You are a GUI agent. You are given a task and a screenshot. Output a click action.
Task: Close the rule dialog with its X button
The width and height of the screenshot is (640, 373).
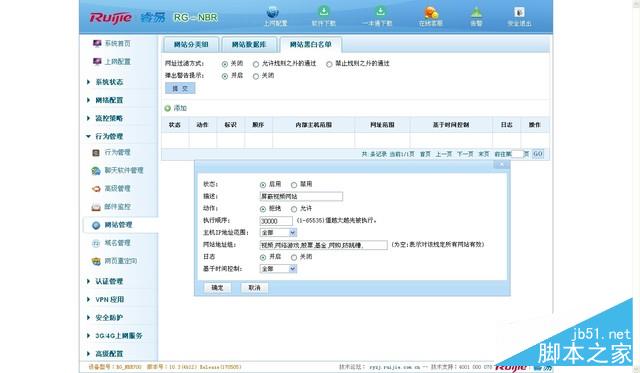tap(501, 164)
